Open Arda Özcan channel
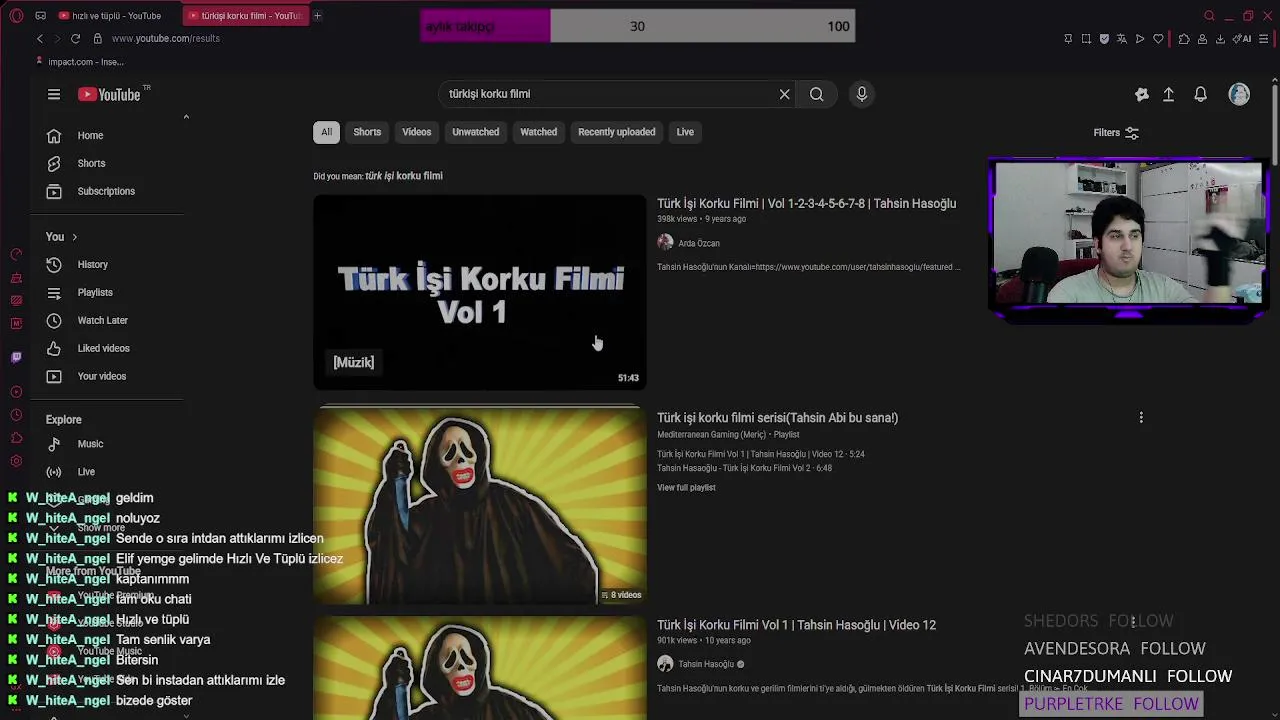 [x=699, y=243]
